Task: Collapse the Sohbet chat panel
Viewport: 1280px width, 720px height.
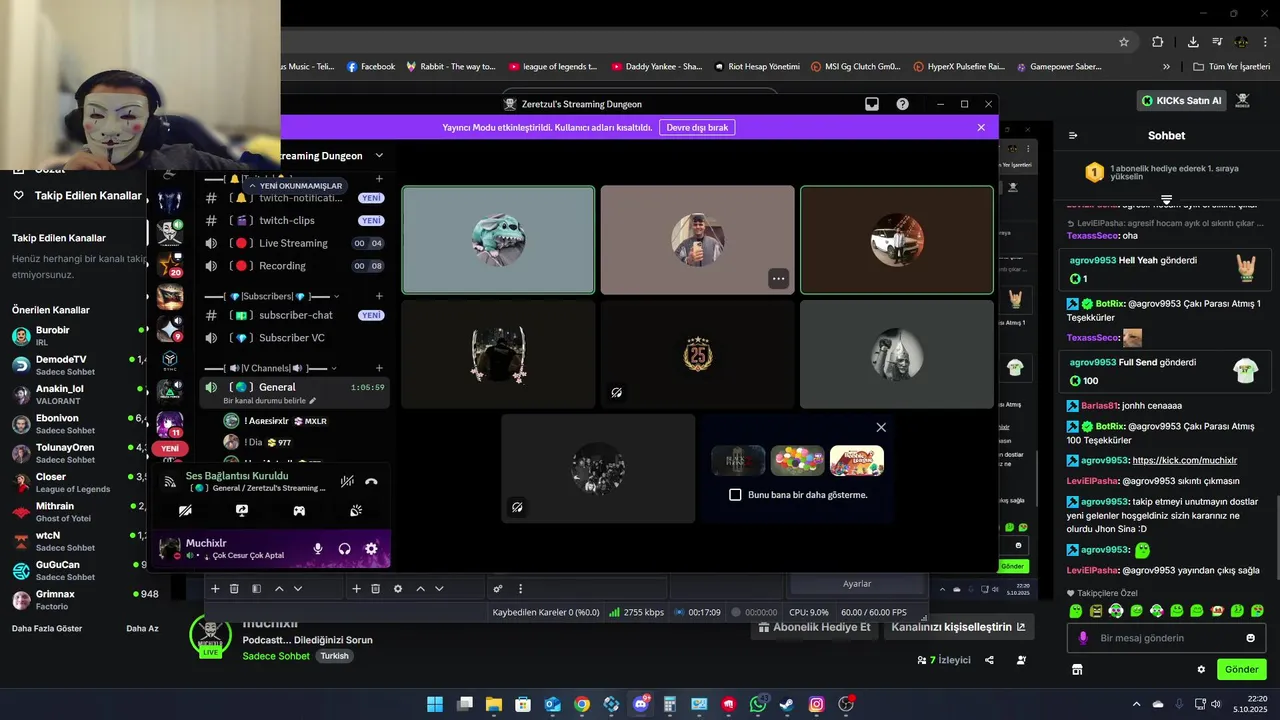Action: coord(1073,135)
